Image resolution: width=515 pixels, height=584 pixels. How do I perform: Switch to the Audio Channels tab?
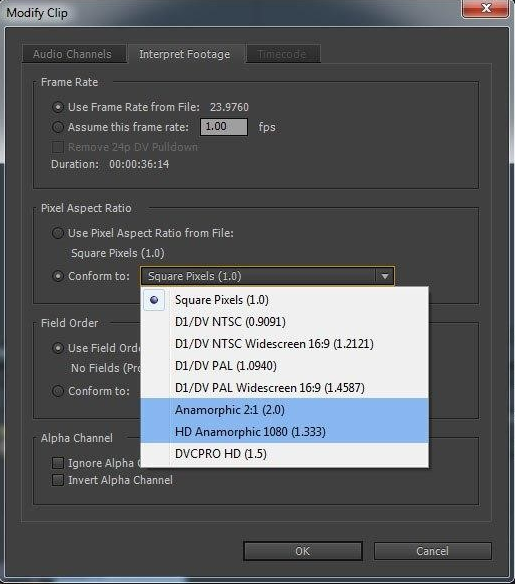[x=73, y=54]
